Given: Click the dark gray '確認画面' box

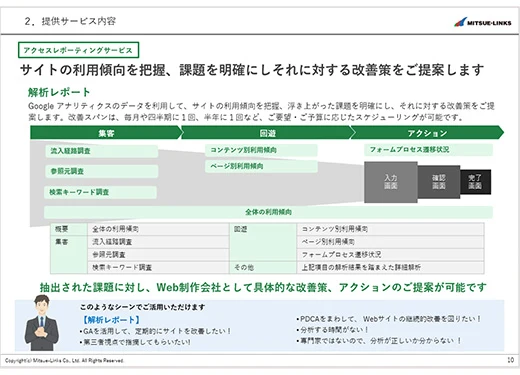Looking at the screenshot, I should coord(439,182).
